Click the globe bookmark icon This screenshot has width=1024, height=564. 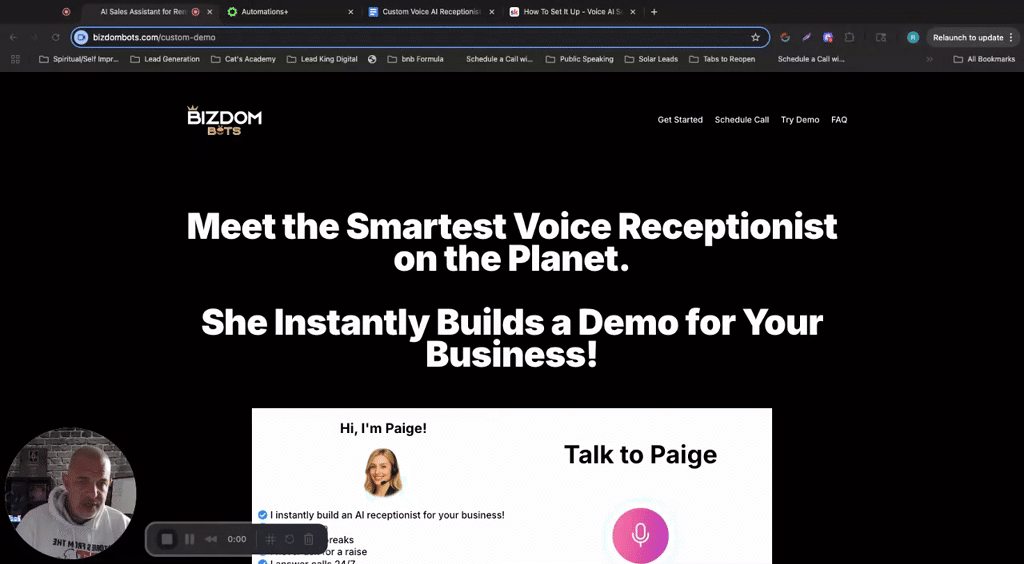pyautogui.click(x=372, y=59)
